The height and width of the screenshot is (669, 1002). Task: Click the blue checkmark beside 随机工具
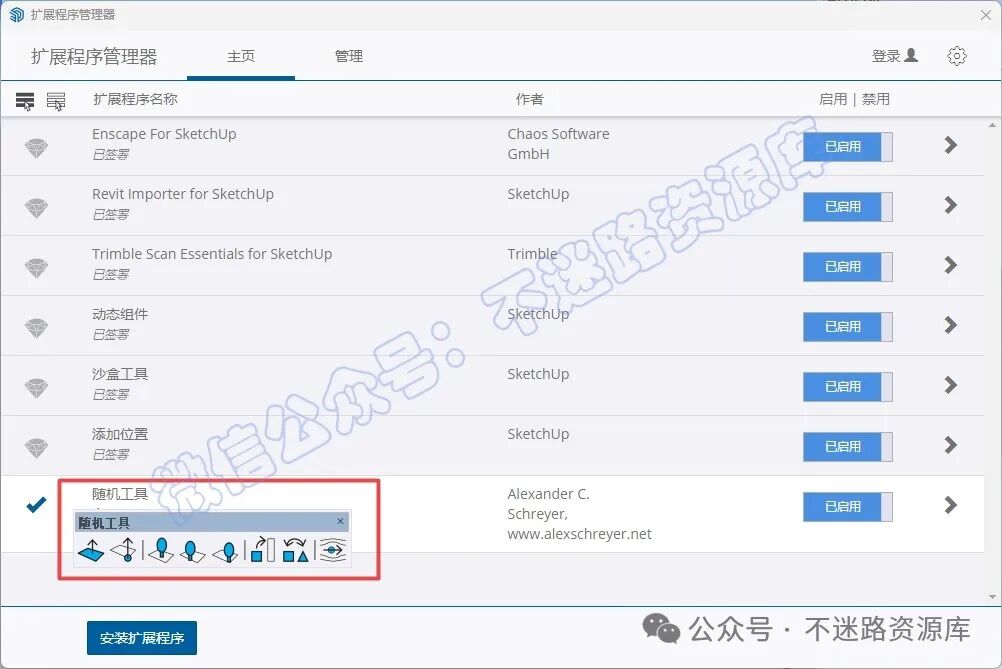36,505
